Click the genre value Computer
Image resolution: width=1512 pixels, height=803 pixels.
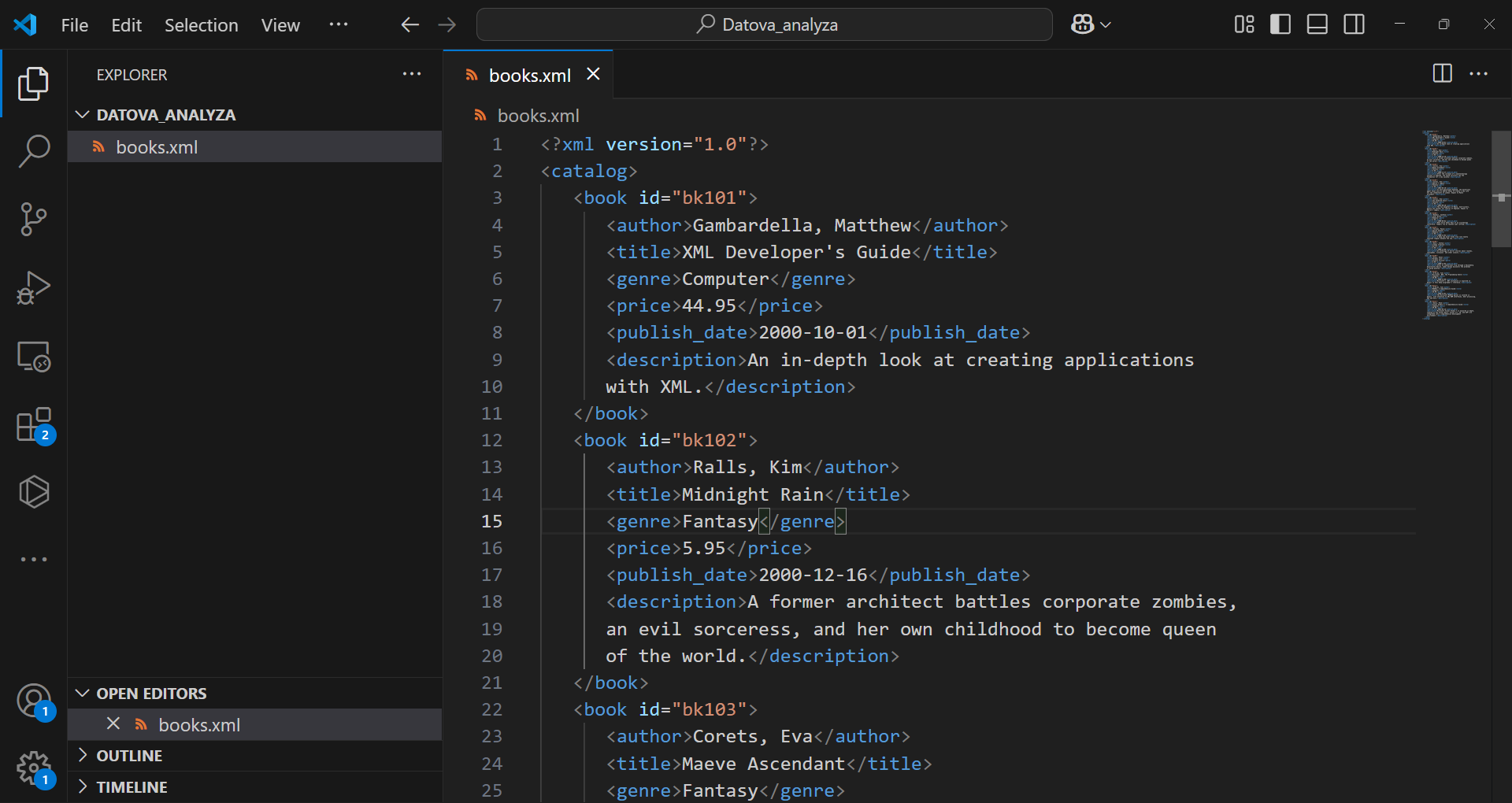point(725,279)
